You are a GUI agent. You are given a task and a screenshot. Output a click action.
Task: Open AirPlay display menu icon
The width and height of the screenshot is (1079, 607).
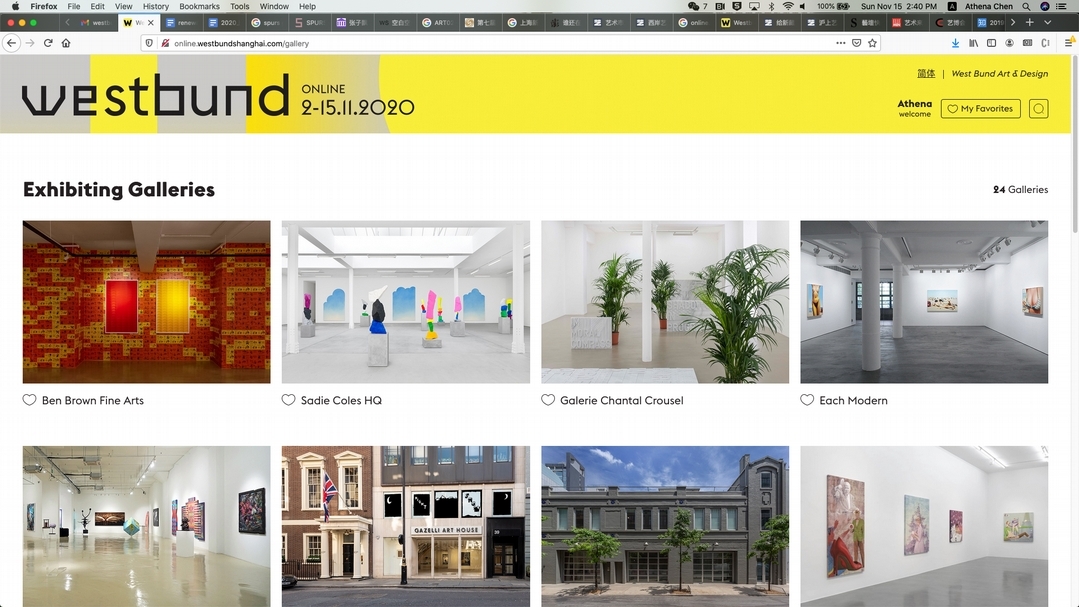(754, 6)
